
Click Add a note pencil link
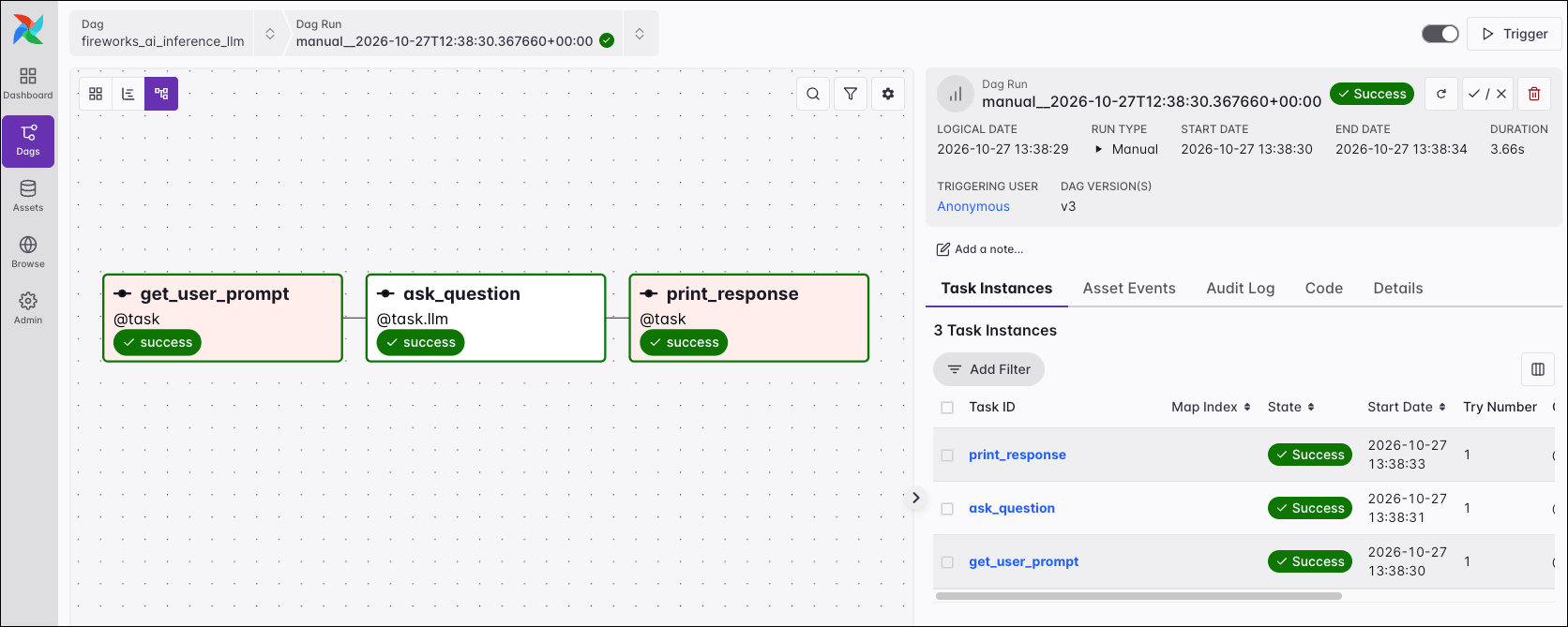[980, 249]
